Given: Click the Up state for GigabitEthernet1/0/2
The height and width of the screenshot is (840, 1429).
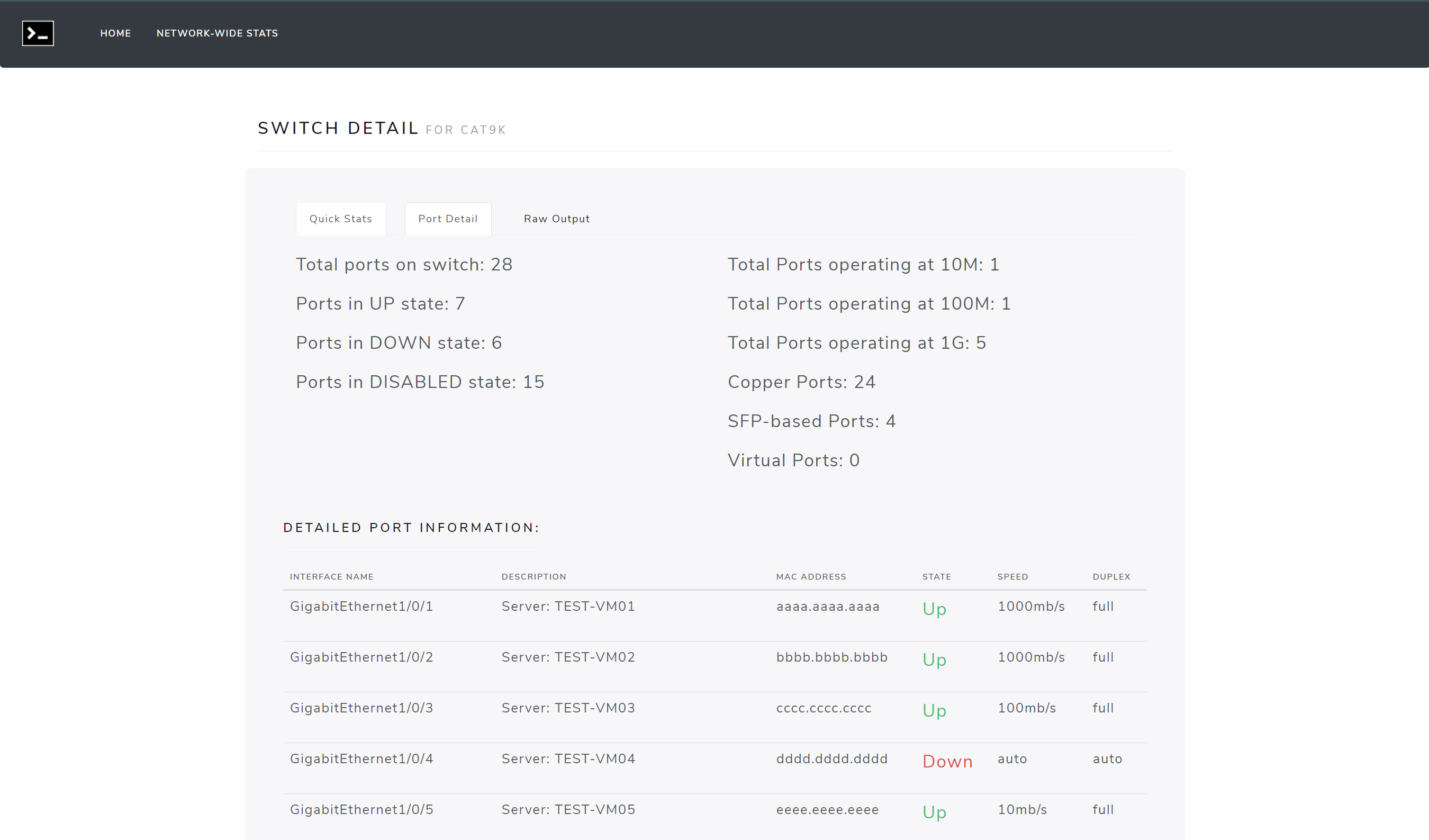Looking at the screenshot, I should pyautogui.click(x=935, y=660).
